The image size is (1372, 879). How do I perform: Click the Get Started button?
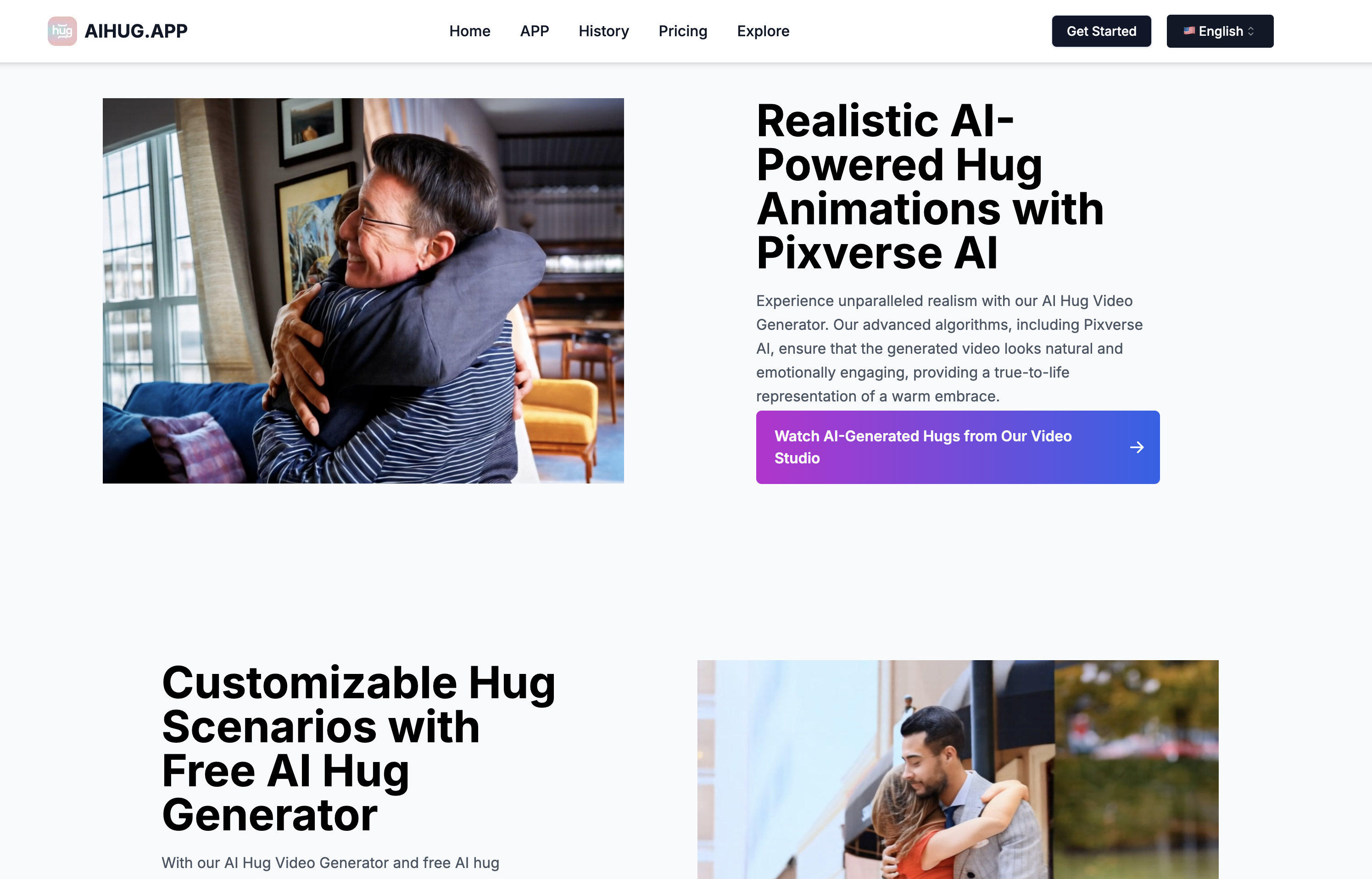1101,31
